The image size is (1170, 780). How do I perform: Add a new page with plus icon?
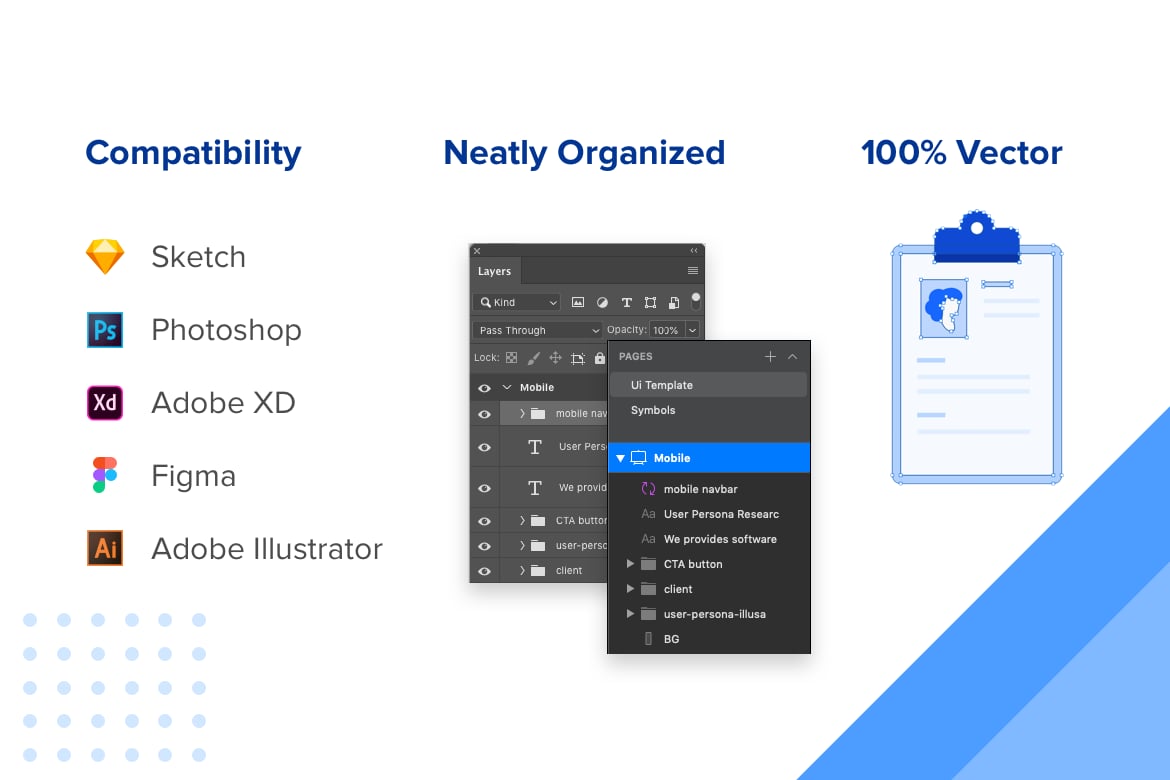770,357
